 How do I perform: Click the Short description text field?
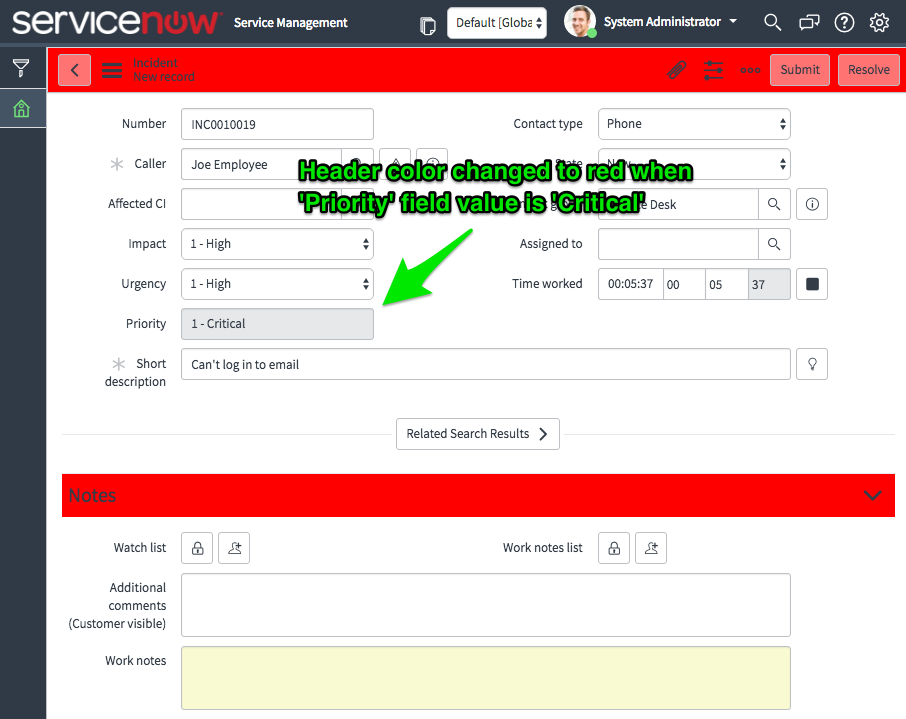[485, 364]
